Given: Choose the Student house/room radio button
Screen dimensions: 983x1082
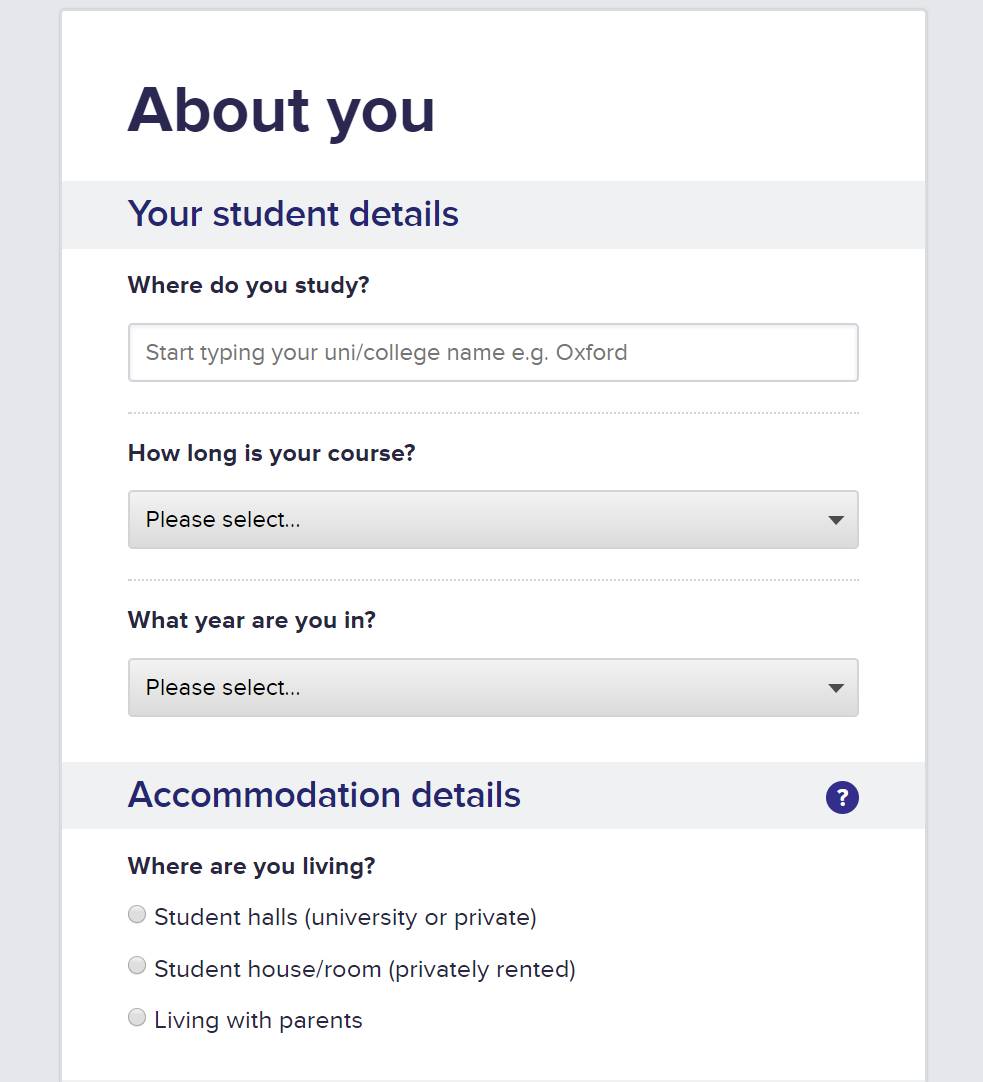Looking at the screenshot, I should pos(137,966).
